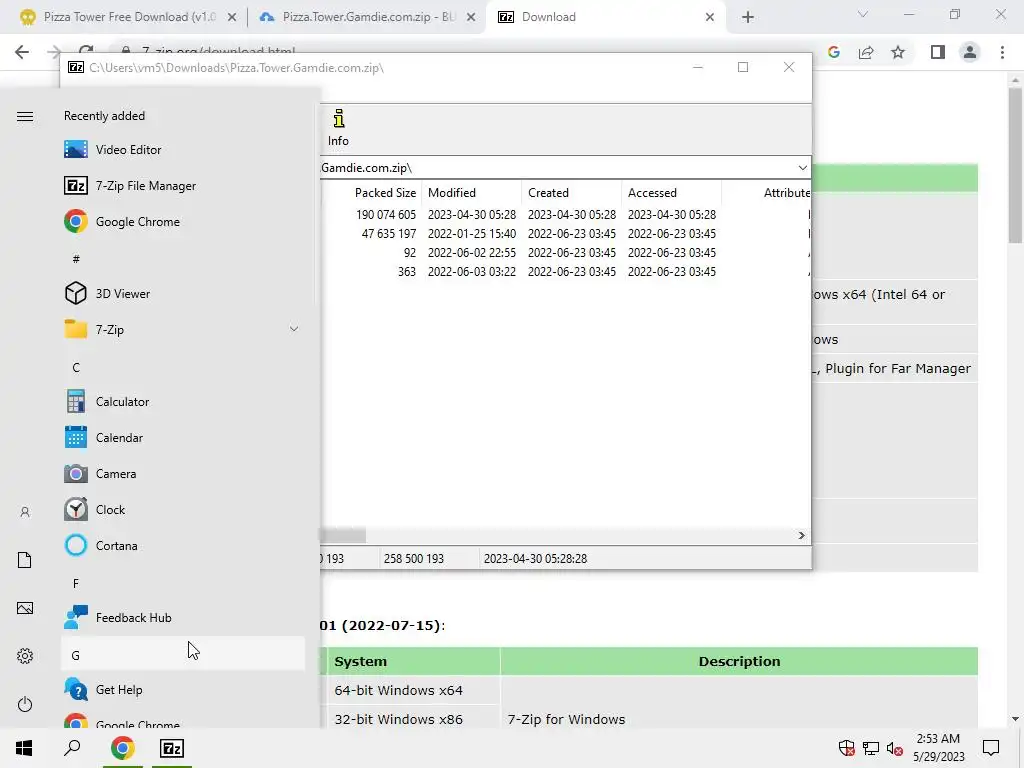
Task: Click the Chrome page vertical scrollbar thumb
Action: [1015, 165]
